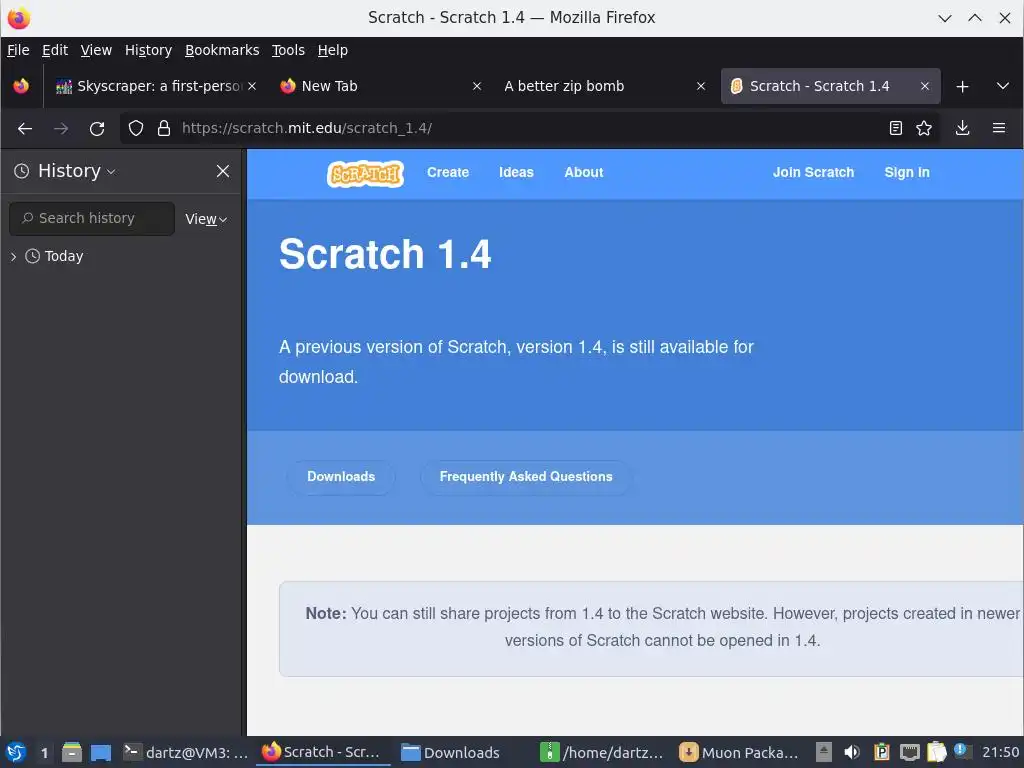
Task: Open the File menu
Action: (x=18, y=50)
